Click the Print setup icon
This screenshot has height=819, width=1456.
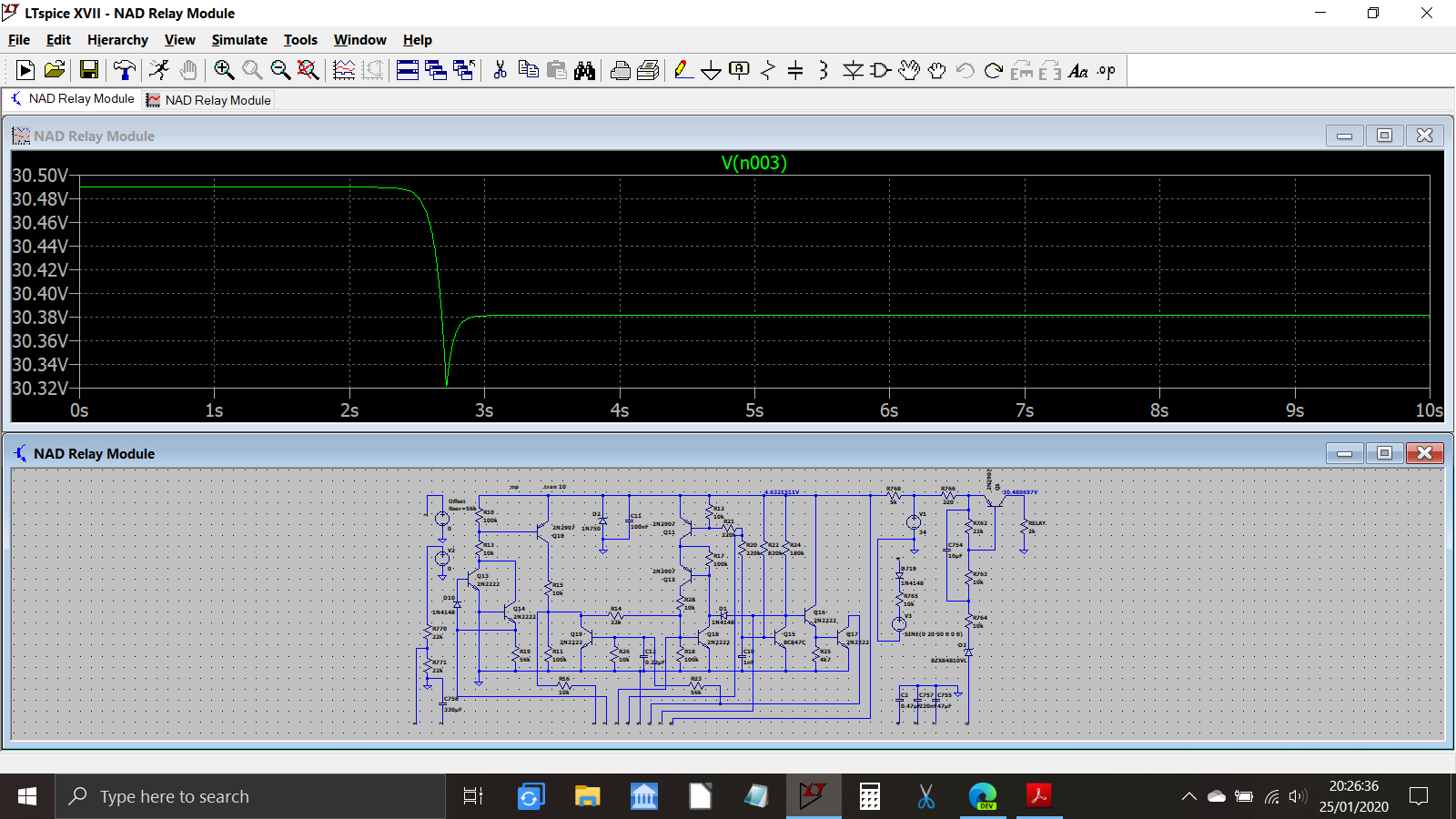click(x=621, y=70)
